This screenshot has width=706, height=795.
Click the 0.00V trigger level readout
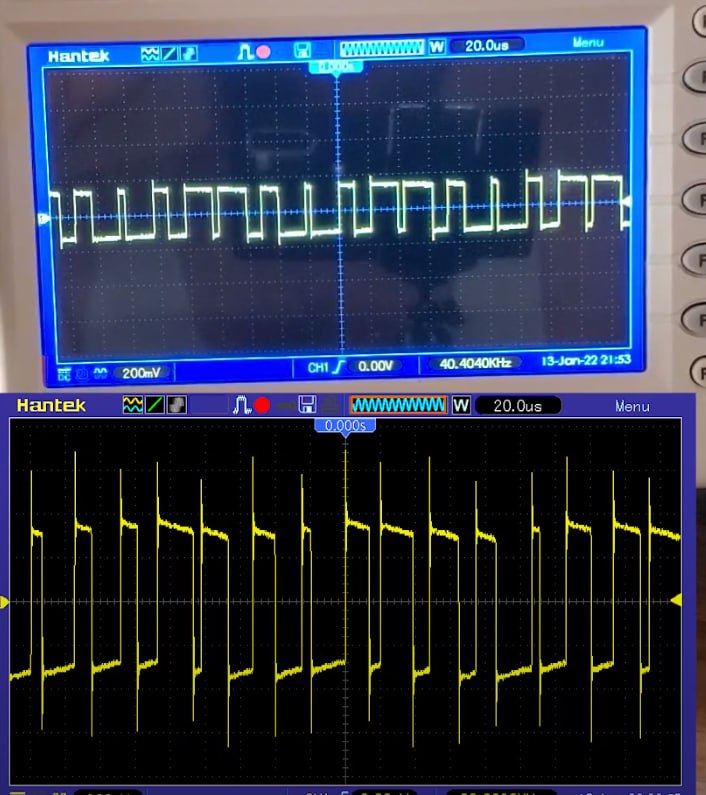(x=376, y=366)
